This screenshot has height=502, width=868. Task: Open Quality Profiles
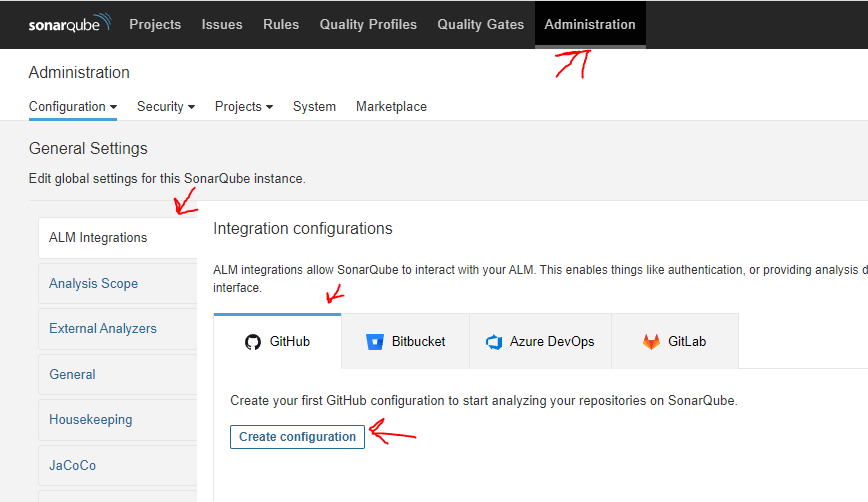pyautogui.click(x=368, y=24)
